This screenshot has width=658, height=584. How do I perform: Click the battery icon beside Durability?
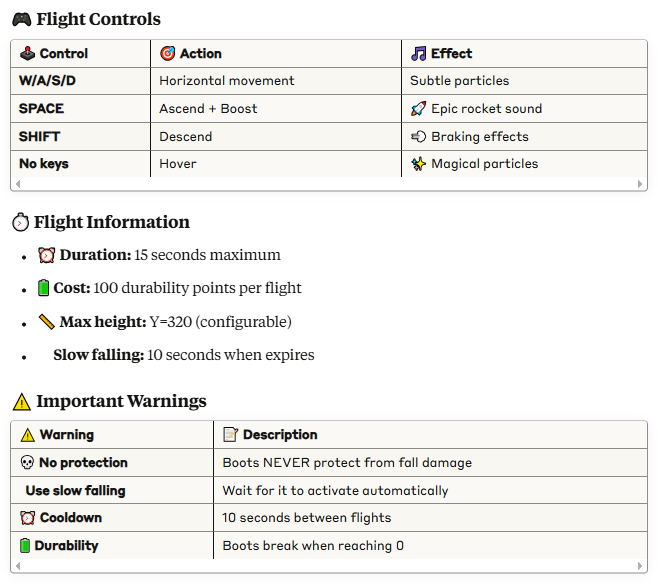25,546
